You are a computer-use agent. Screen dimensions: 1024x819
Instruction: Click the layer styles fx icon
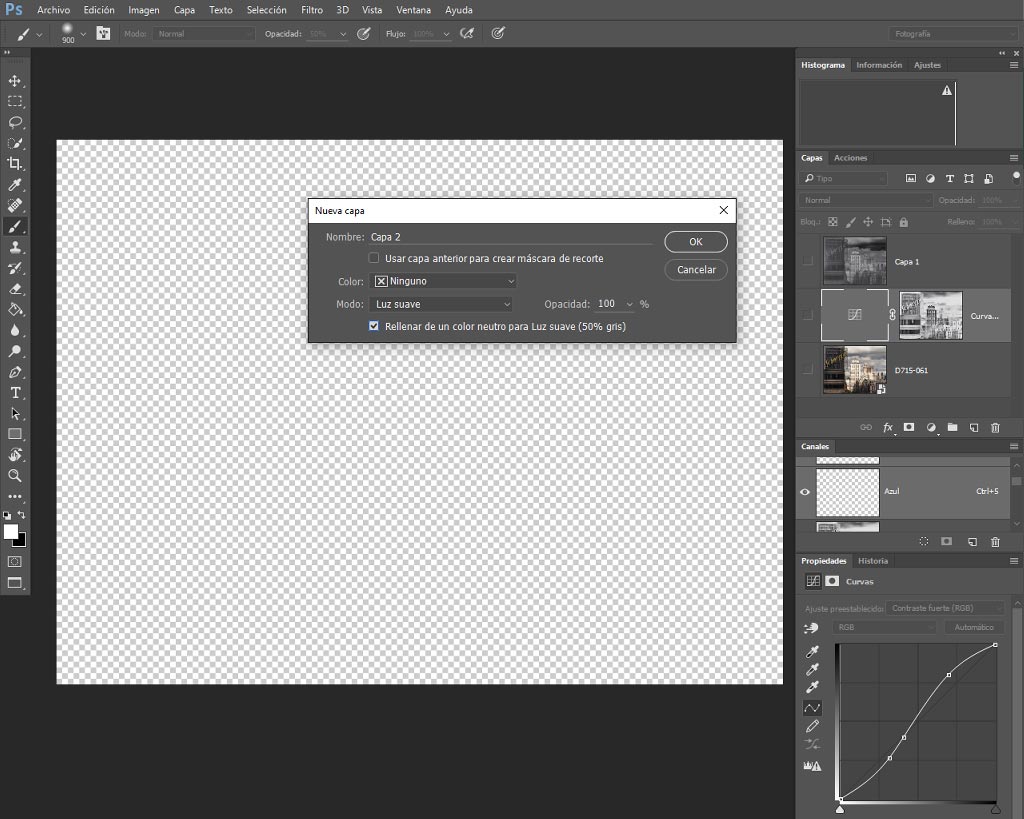pos(888,428)
